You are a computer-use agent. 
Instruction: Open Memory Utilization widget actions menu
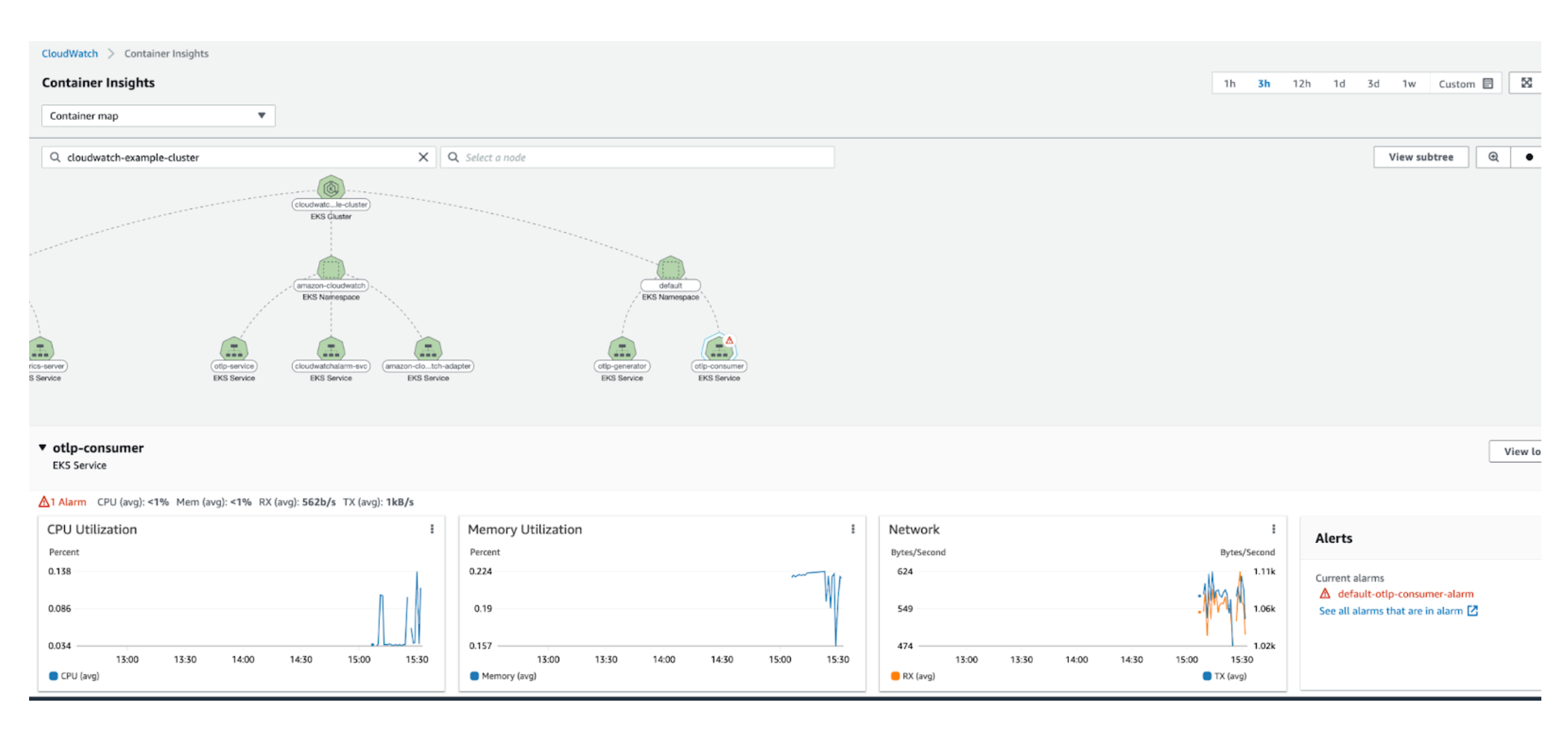click(x=852, y=529)
